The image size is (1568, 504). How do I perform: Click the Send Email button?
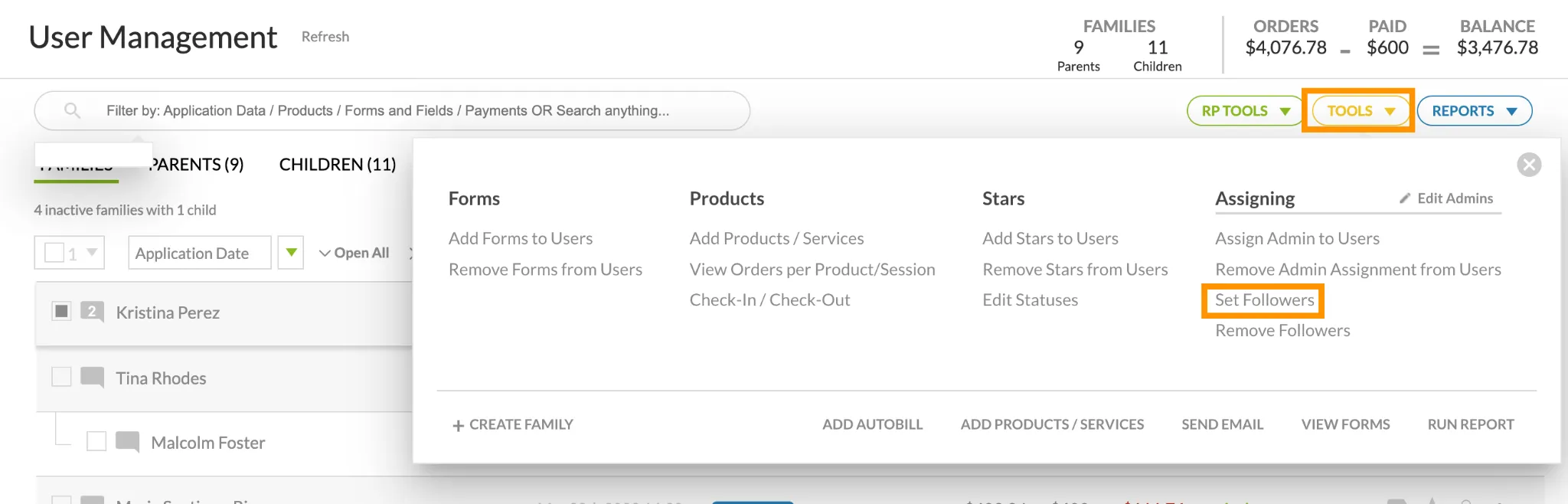coord(1222,424)
